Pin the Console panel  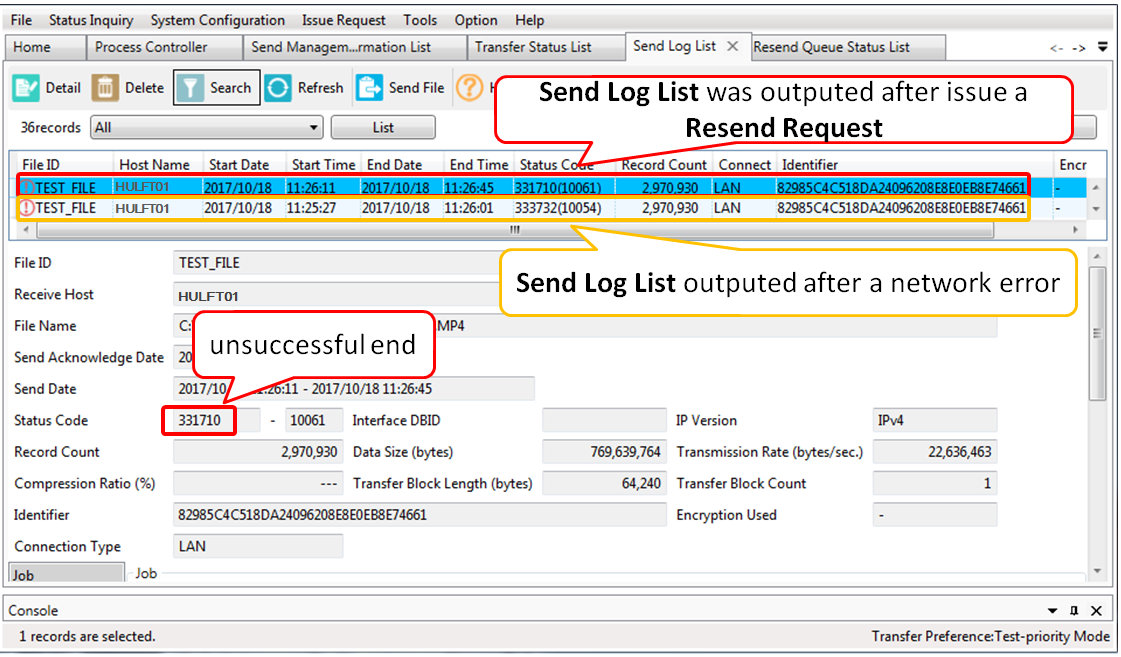pyautogui.click(x=1074, y=611)
